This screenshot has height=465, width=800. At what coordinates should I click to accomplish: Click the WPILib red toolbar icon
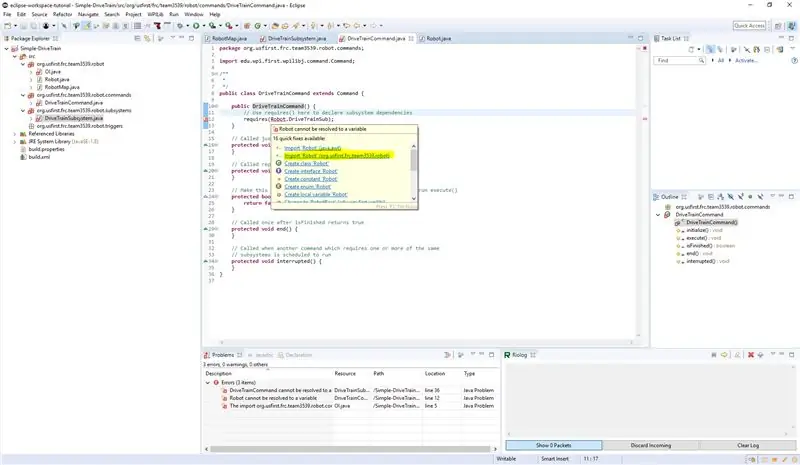(157, 26)
